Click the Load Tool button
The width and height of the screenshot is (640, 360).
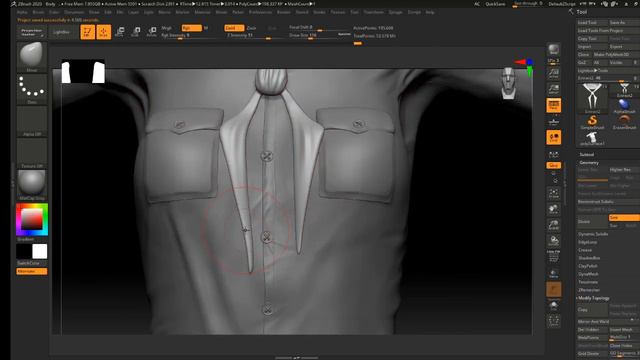pos(592,22)
